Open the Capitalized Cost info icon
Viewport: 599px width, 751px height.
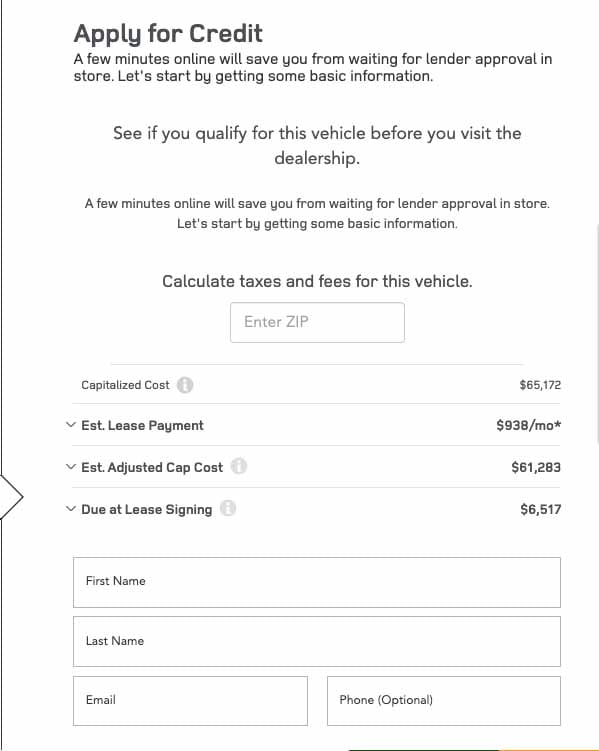tap(185, 385)
